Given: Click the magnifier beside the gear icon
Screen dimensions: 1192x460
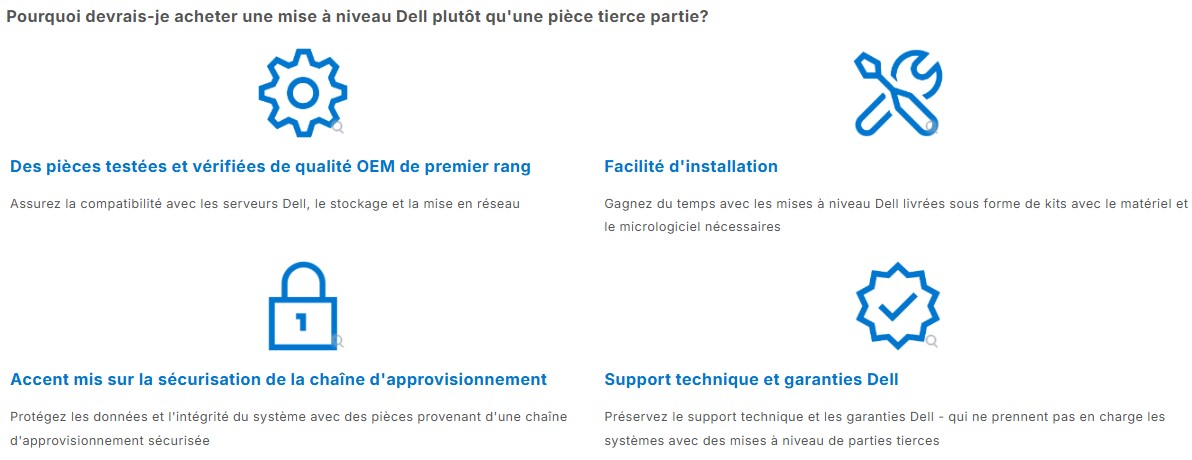Looking at the screenshot, I should [338, 128].
